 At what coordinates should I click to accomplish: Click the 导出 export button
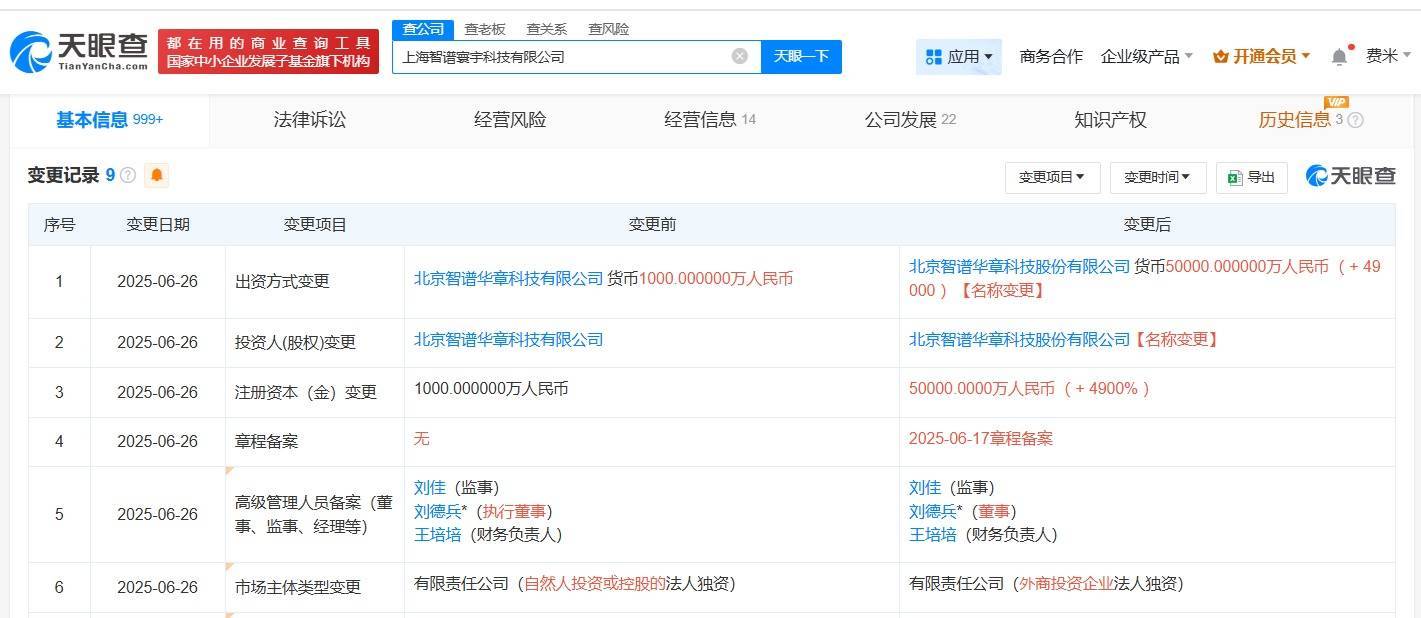tap(1252, 177)
